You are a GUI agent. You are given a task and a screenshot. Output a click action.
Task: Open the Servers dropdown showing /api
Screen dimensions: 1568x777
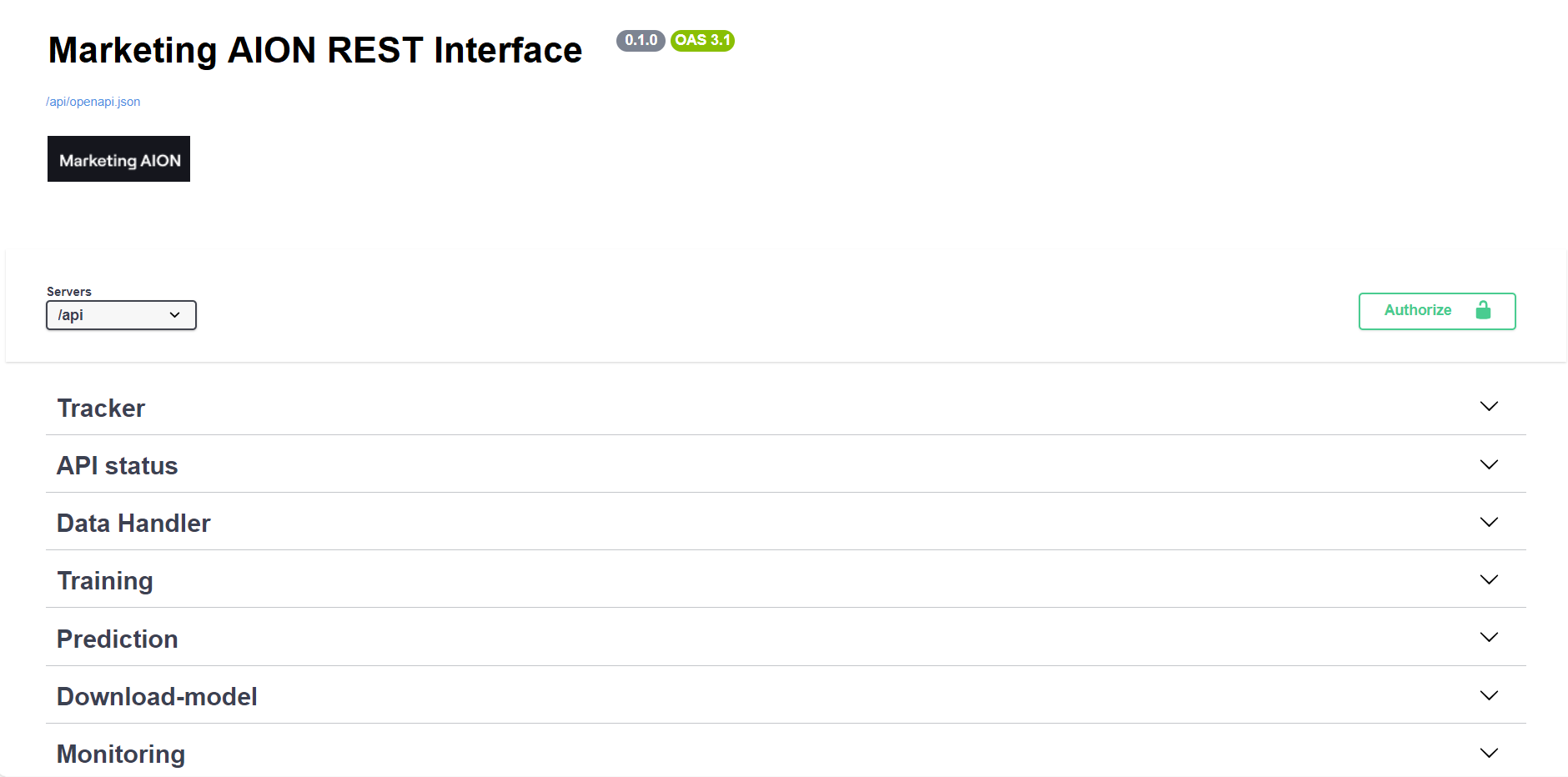click(121, 315)
